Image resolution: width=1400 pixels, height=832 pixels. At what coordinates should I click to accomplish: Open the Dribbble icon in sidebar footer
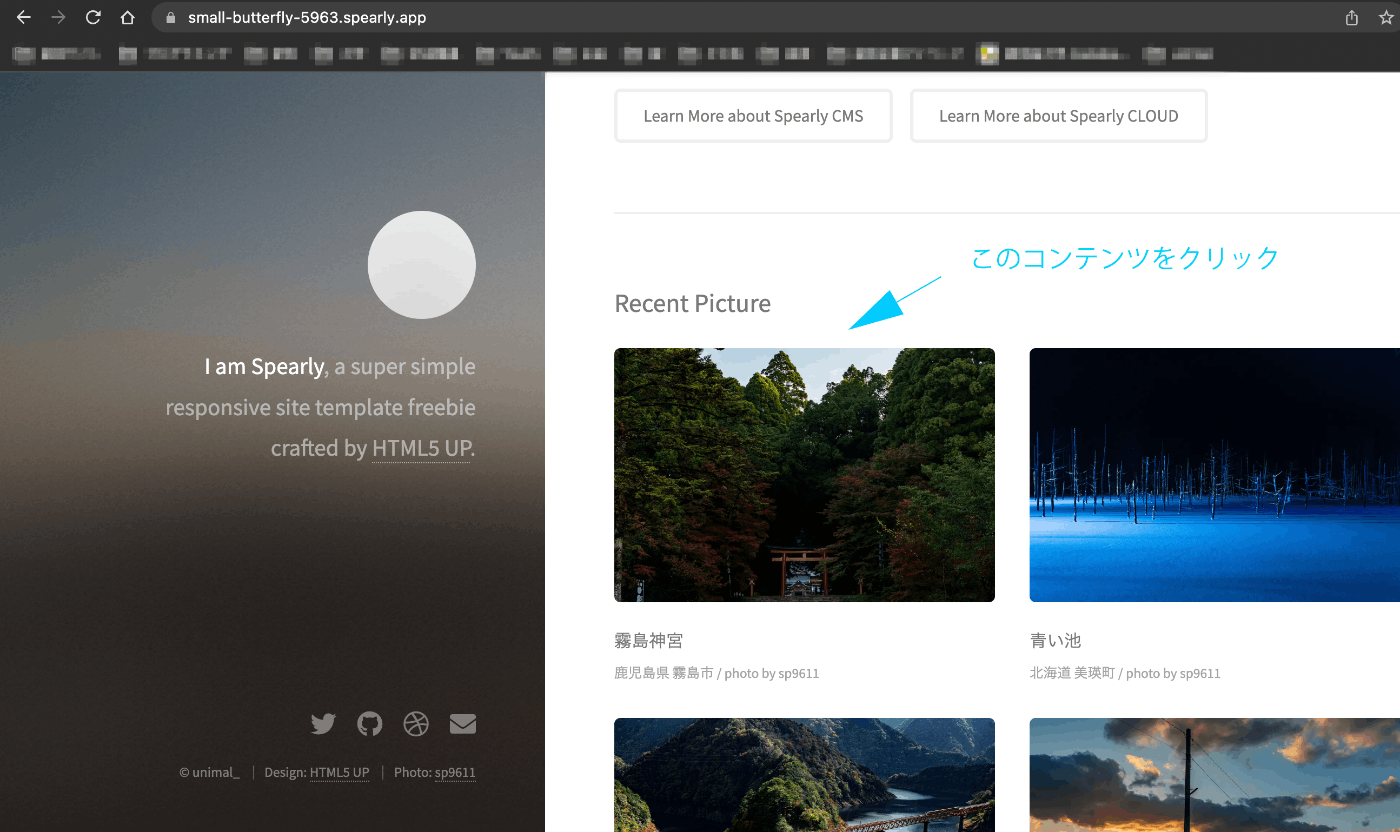(416, 724)
